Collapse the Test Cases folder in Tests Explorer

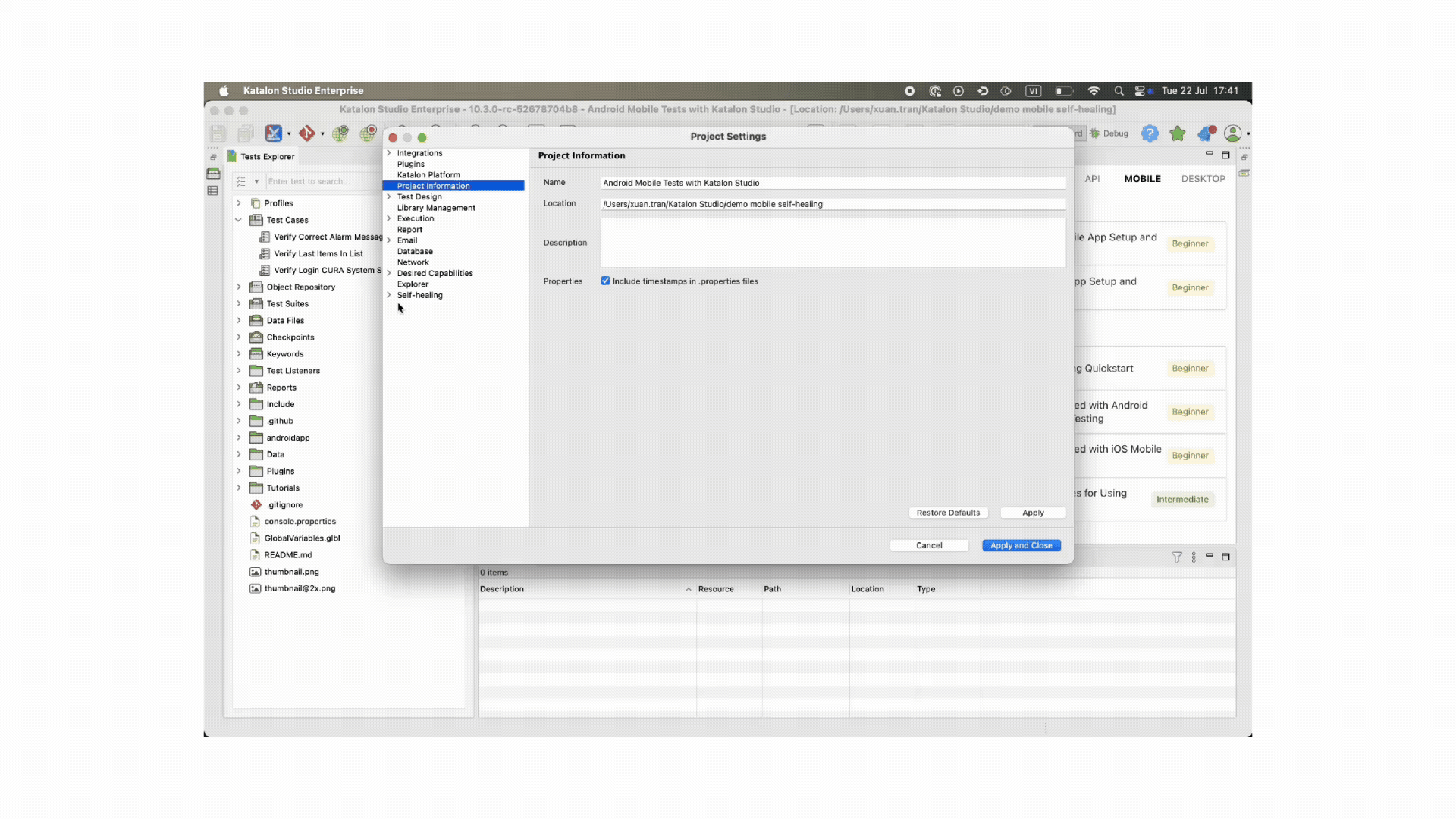(x=239, y=221)
